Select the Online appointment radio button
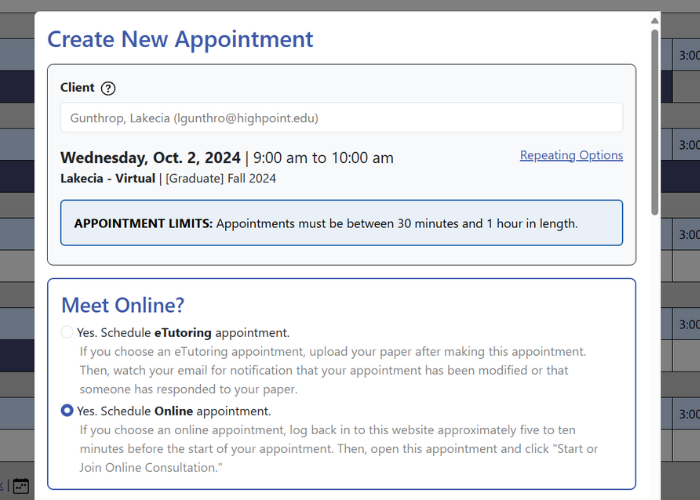This screenshot has width=700, height=500. [67, 411]
